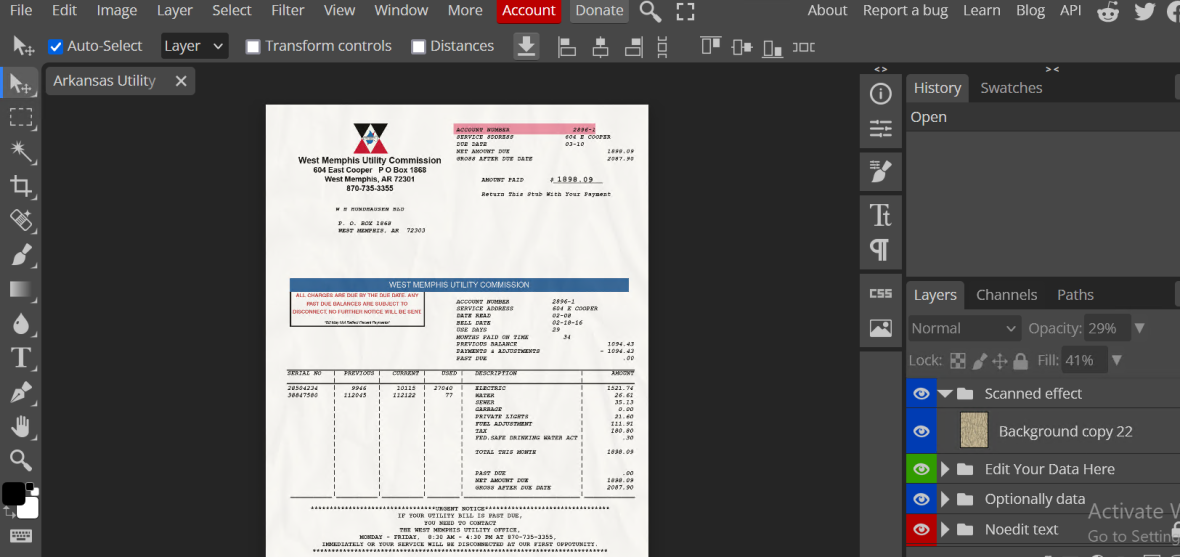Screen dimensions: 1180x557
Task: Expand the Optionally data folder
Action: pos(946,499)
